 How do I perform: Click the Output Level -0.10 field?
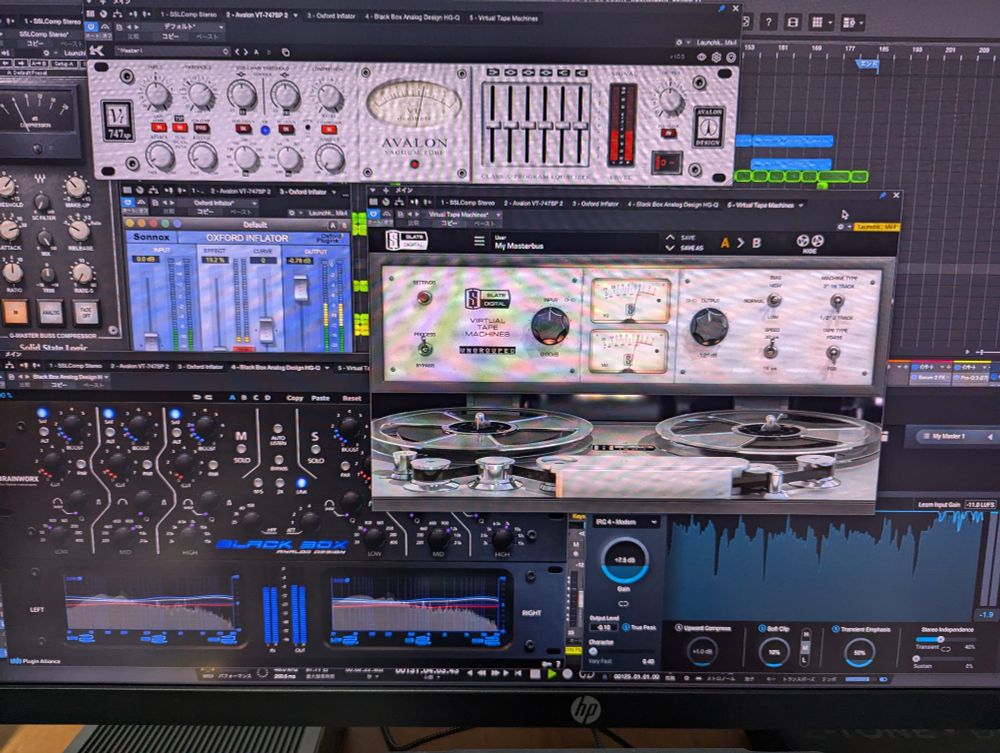click(603, 627)
